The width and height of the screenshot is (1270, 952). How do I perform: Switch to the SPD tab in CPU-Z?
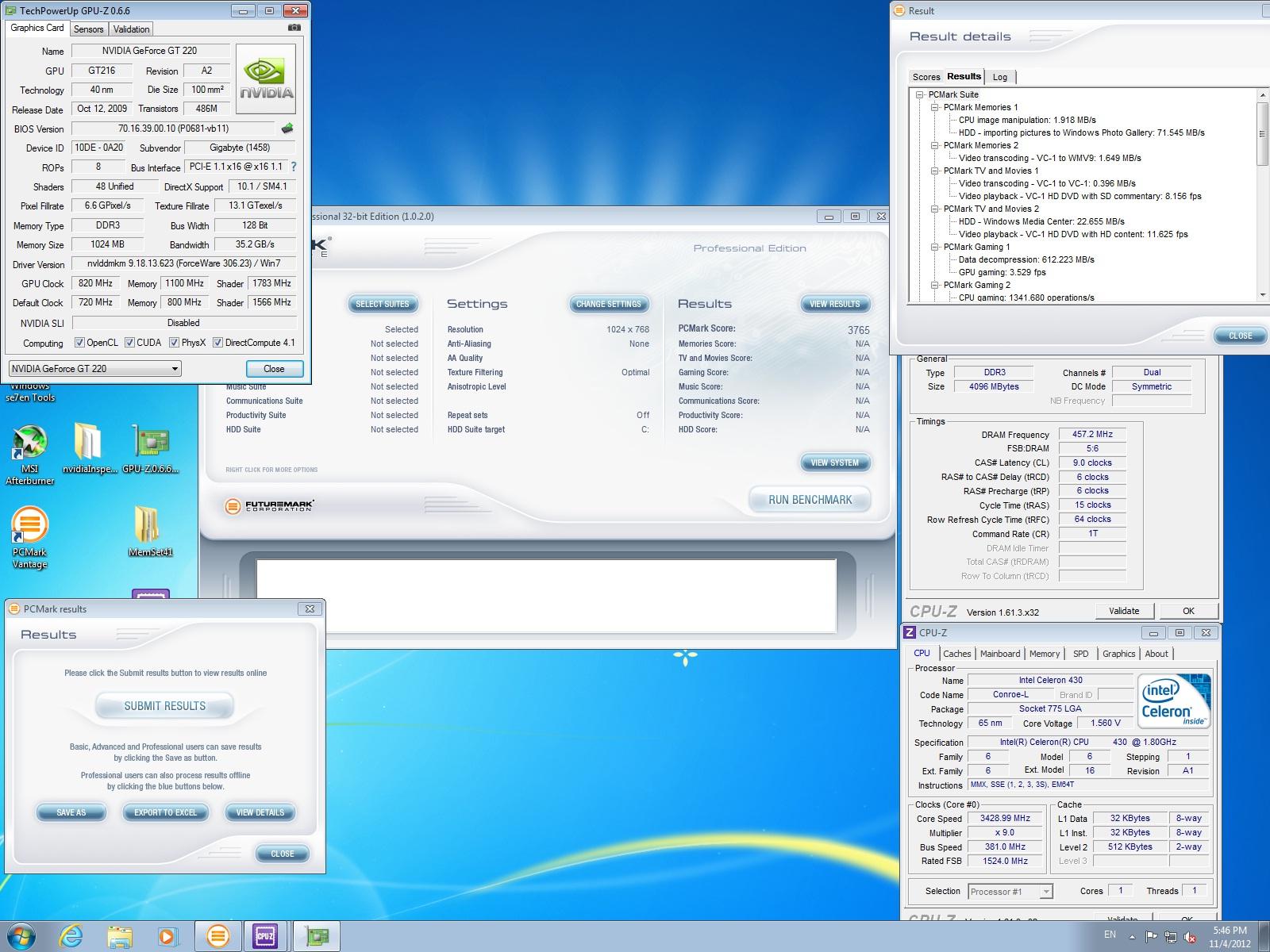pos(1081,654)
